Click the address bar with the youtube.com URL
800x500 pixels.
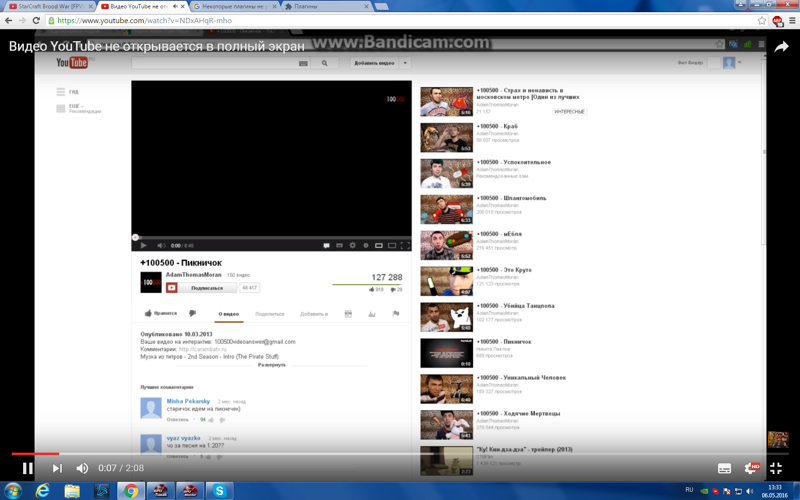pyautogui.click(x=407, y=20)
